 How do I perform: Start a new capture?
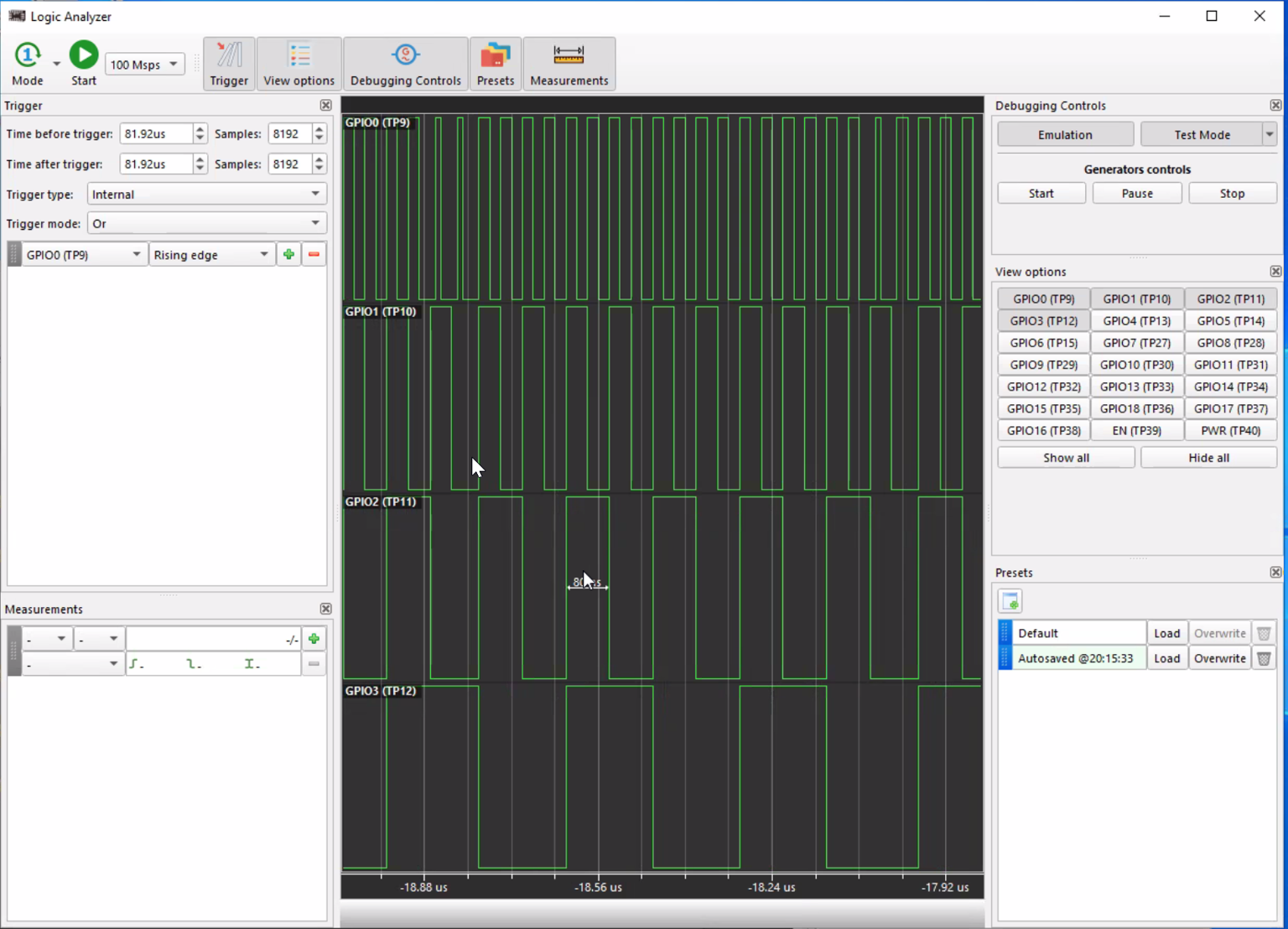83,55
